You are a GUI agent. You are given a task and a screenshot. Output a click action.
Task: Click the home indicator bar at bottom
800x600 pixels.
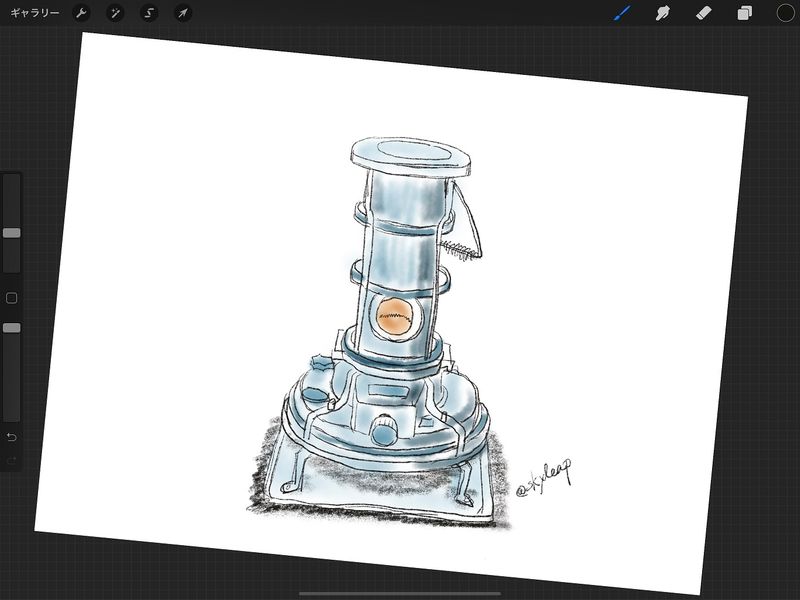click(x=400, y=593)
